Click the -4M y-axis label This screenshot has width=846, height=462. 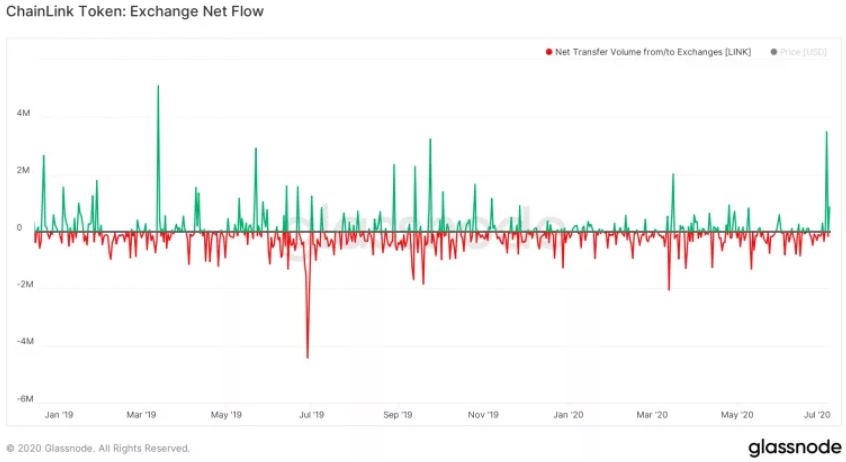point(25,341)
